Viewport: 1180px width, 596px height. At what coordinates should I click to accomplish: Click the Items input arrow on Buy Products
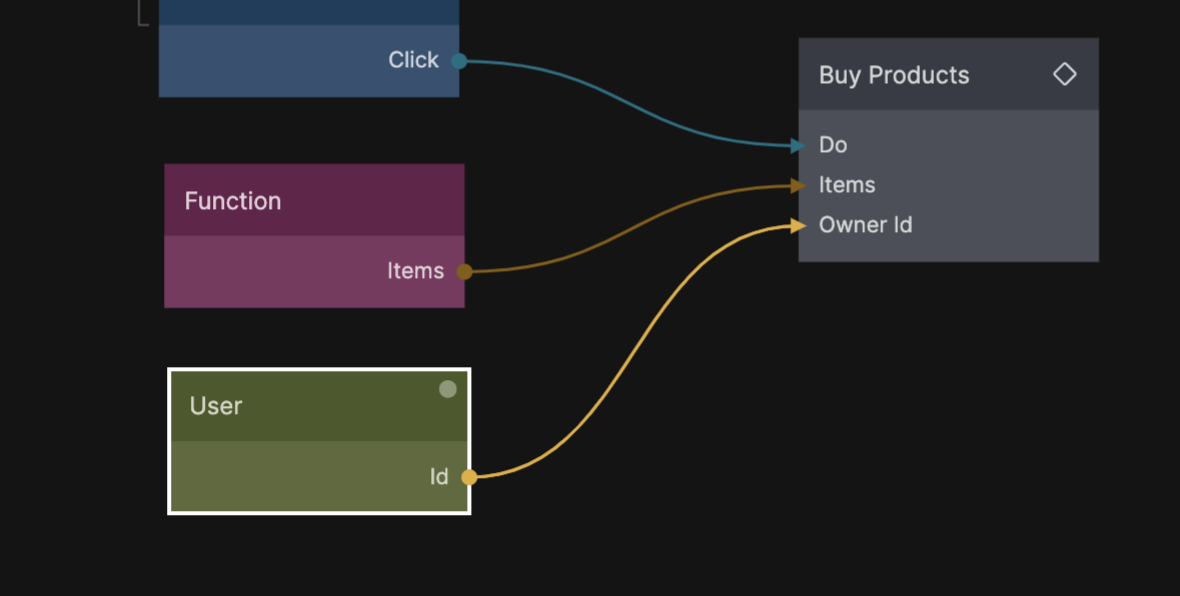(x=798, y=185)
